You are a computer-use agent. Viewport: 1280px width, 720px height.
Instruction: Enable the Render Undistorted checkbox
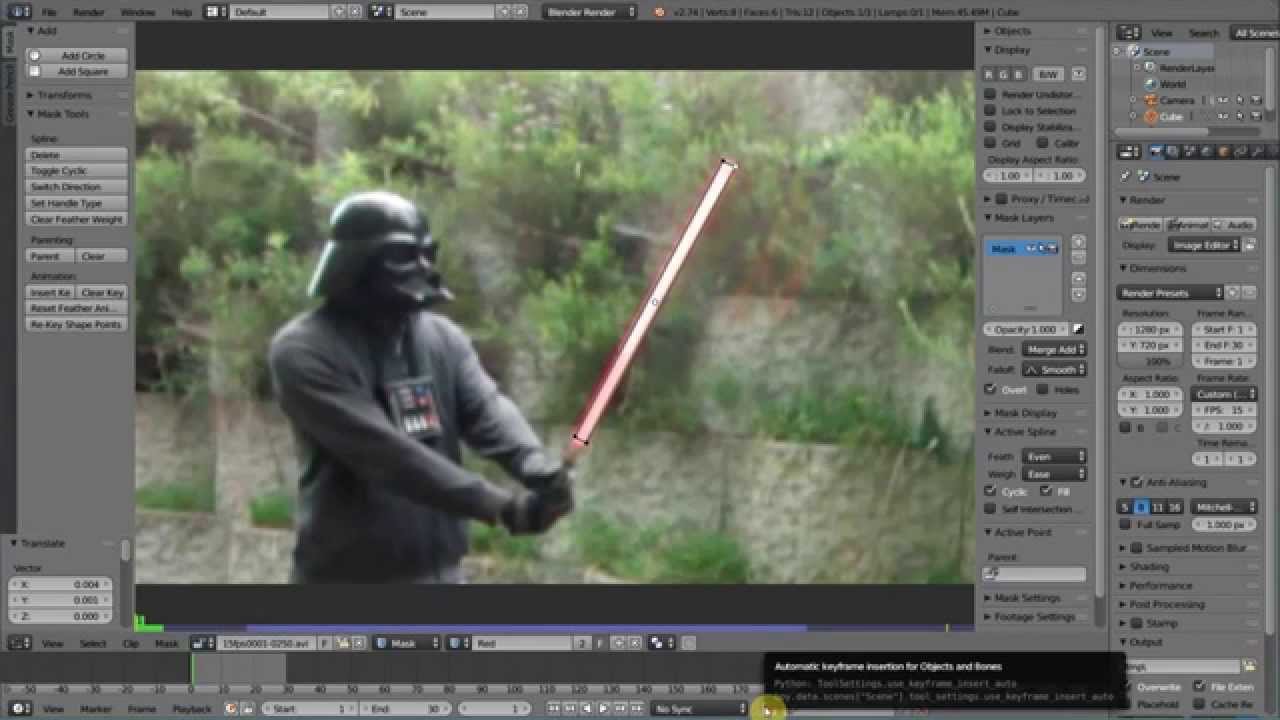pos(990,95)
